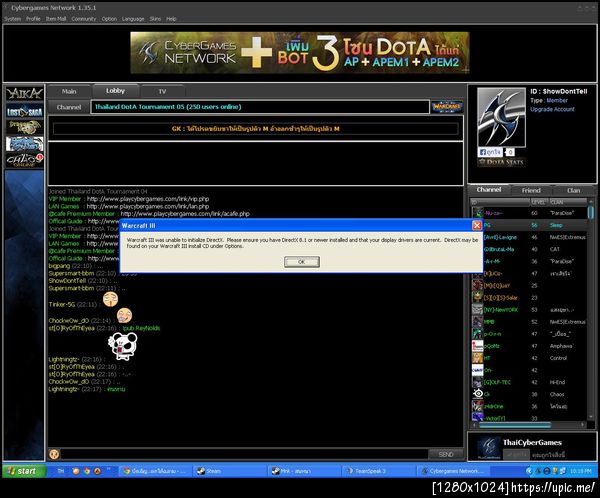The width and height of the screenshot is (600, 498).
Task: Click the Upgrade Account link
Action: click(x=552, y=109)
